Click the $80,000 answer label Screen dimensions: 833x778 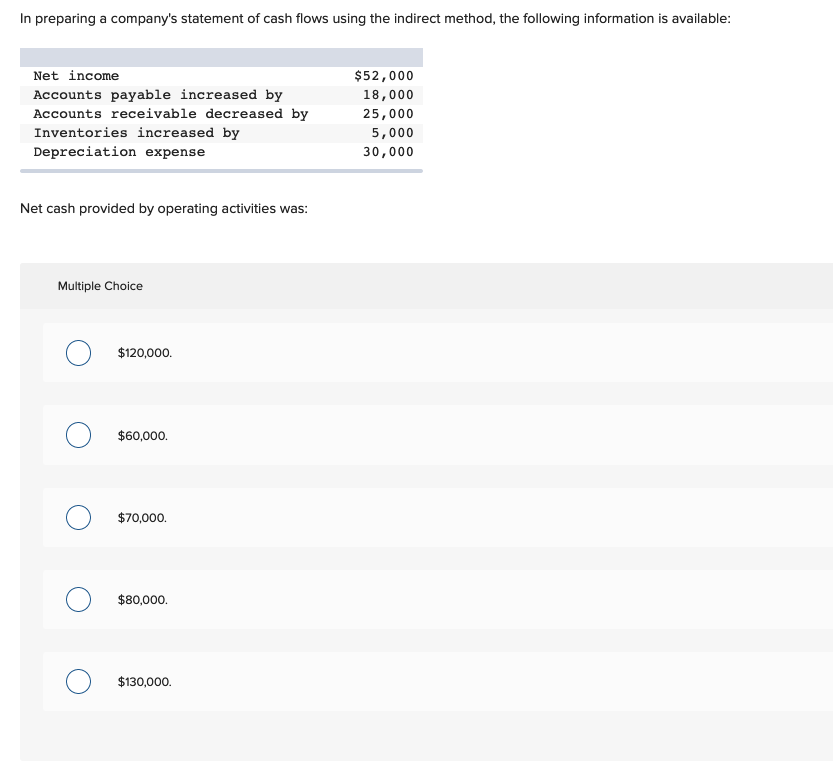click(141, 599)
